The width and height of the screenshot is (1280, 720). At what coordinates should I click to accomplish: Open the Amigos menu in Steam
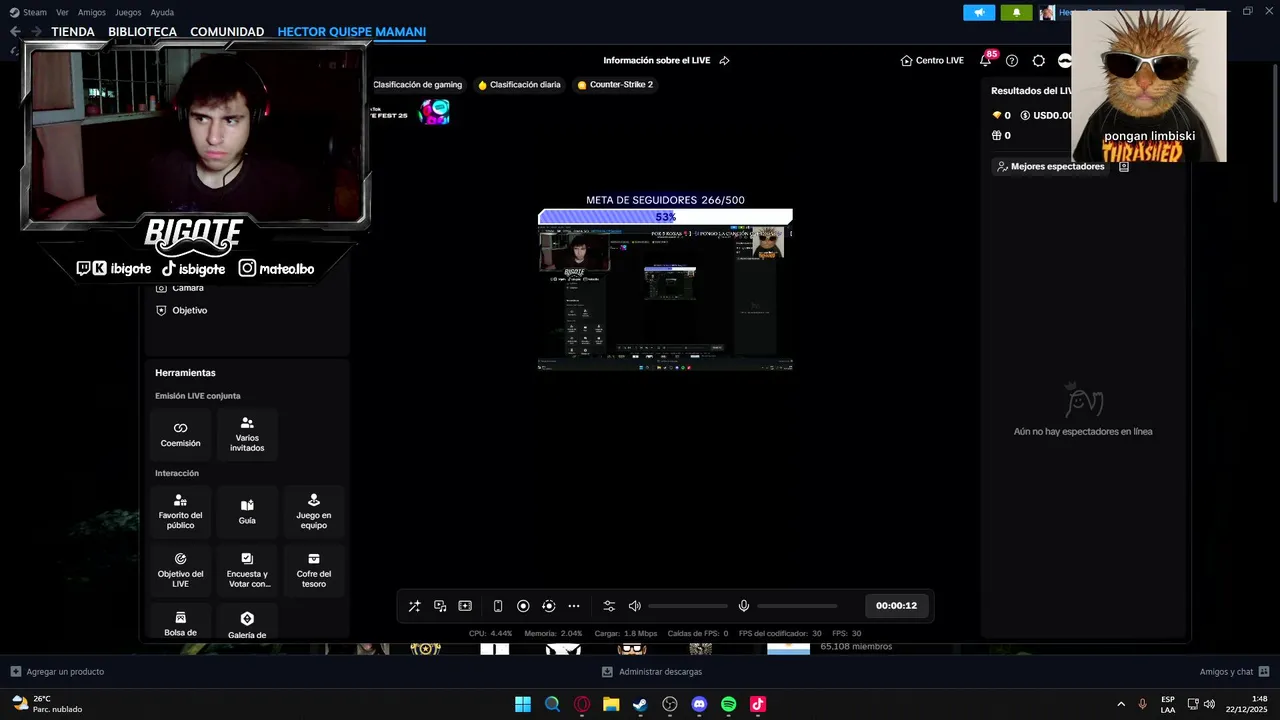[x=92, y=12]
